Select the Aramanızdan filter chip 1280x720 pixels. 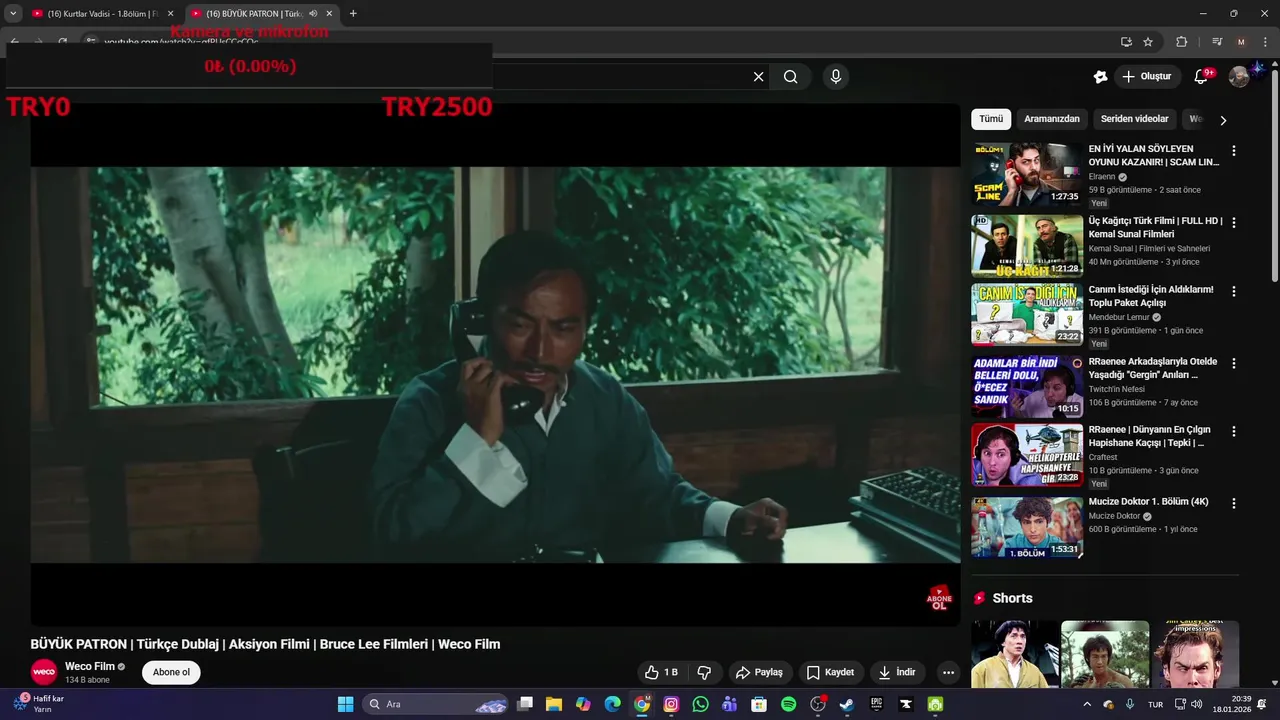coord(1052,119)
